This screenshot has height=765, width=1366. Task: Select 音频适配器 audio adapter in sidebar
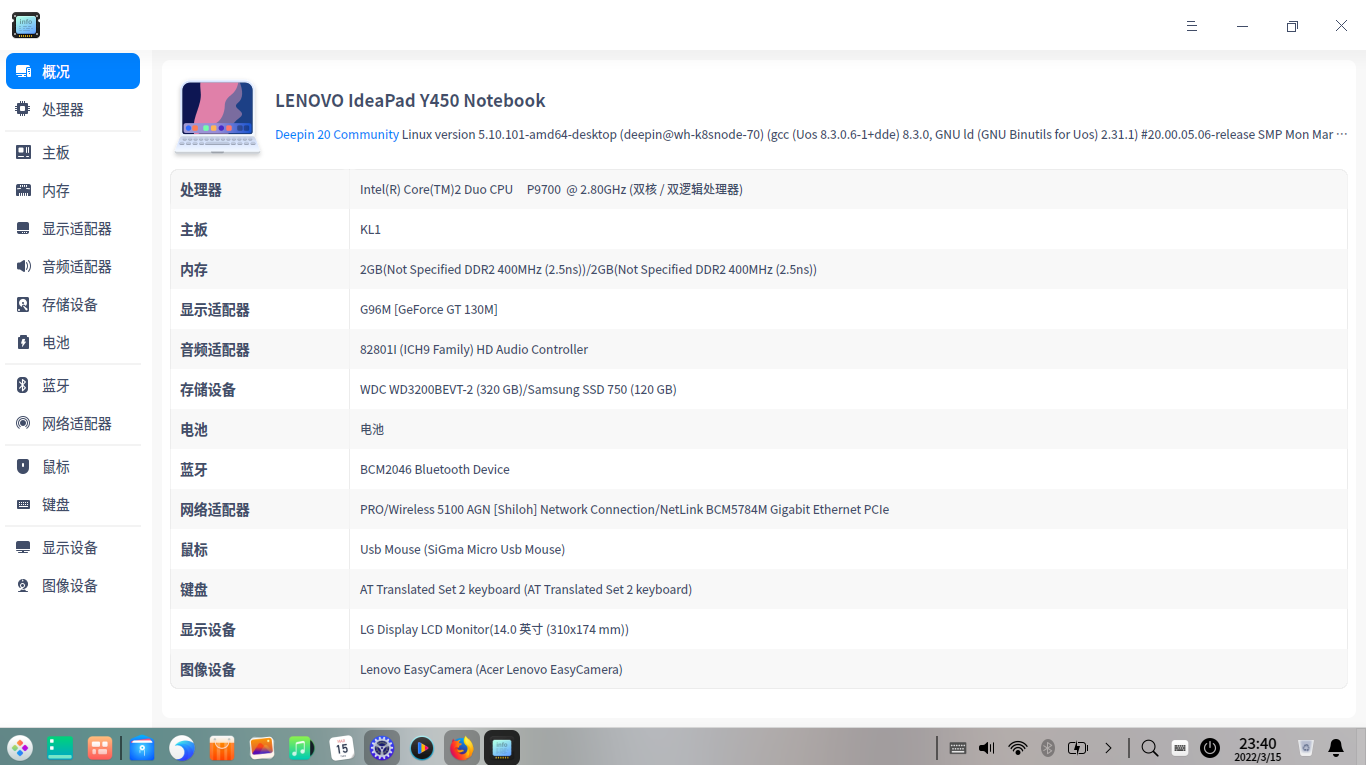(73, 266)
